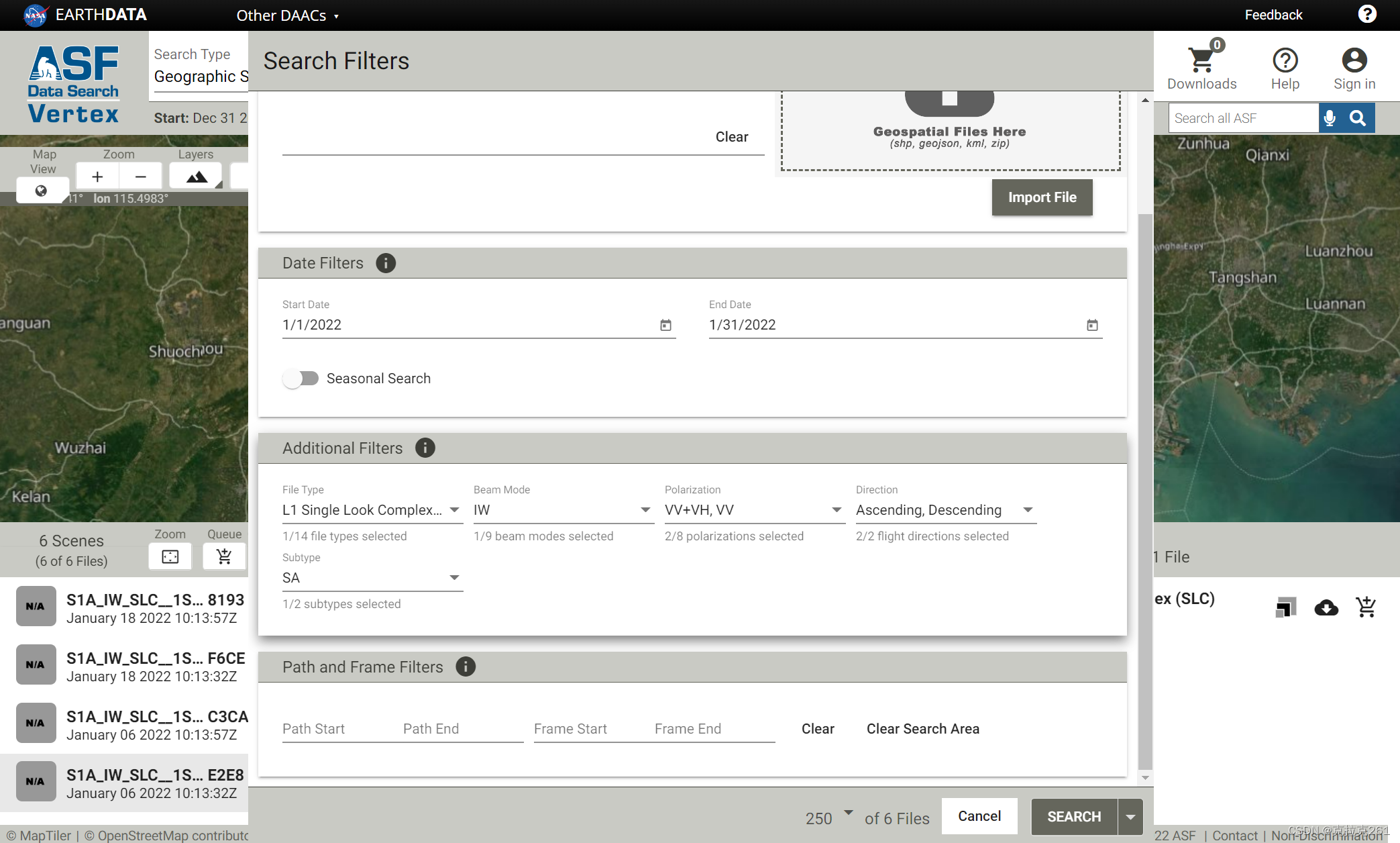Click the Additional Filters info icon
This screenshot has height=843, width=1400.
(425, 448)
